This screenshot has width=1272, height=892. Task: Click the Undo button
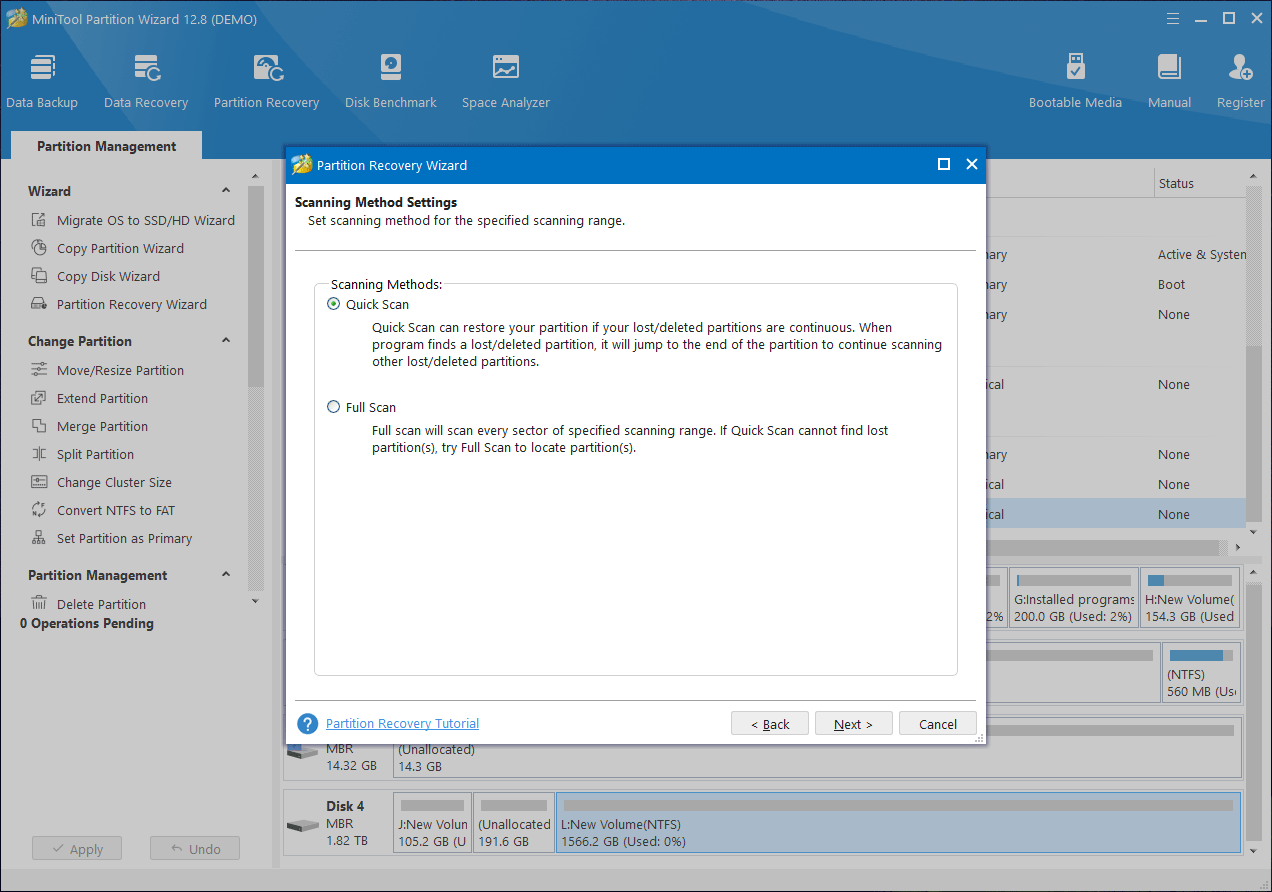pos(195,849)
